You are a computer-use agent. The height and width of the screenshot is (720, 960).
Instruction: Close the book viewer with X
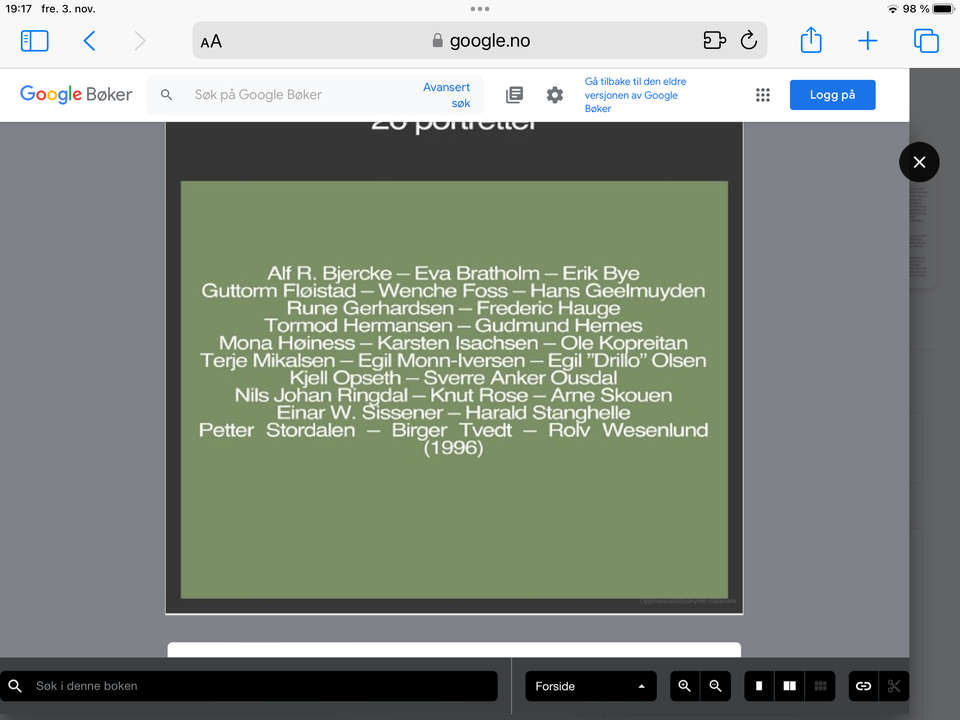[x=919, y=162]
